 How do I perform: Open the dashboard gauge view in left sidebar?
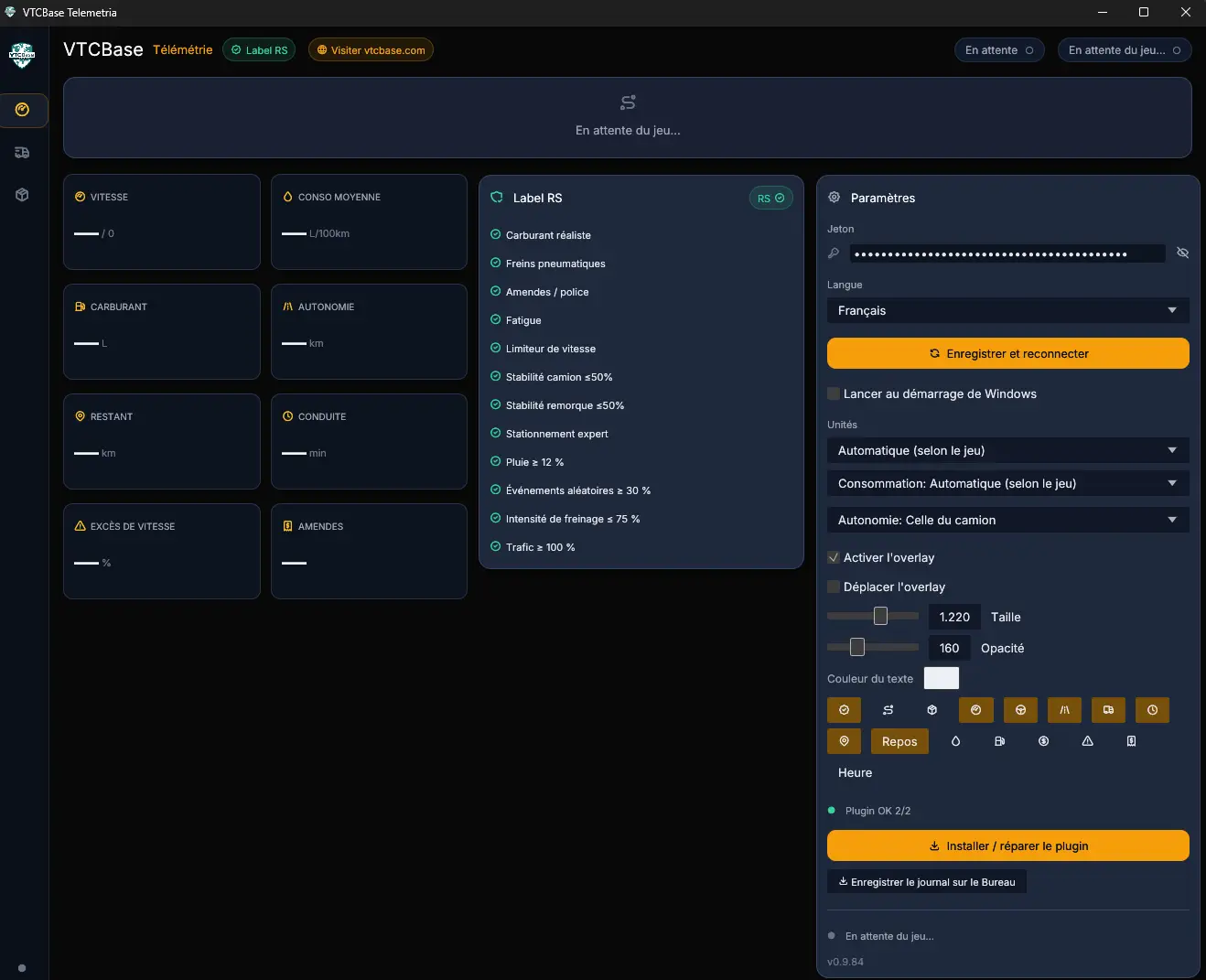tap(23, 110)
